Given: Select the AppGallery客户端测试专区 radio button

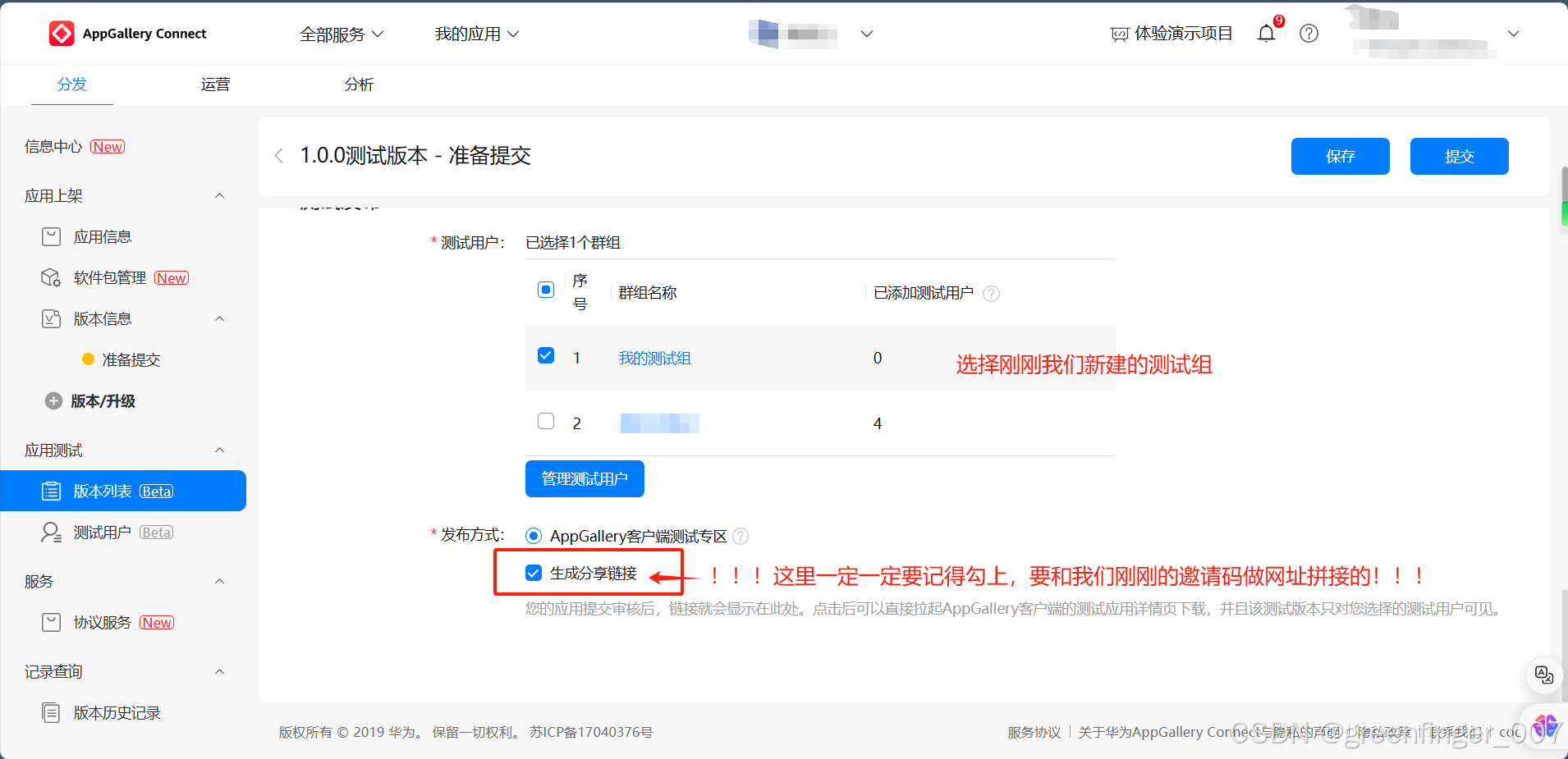Looking at the screenshot, I should coord(534,536).
